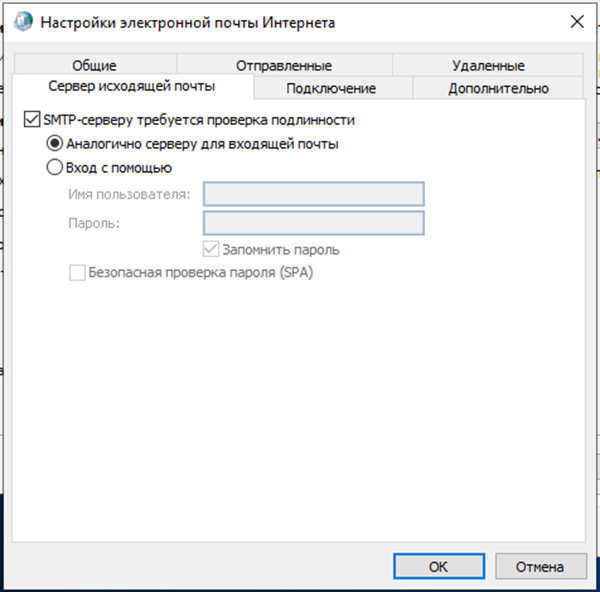Click the Имя пользователя input field
The height and width of the screenshot is (592, 600).
tap(314, 194)
